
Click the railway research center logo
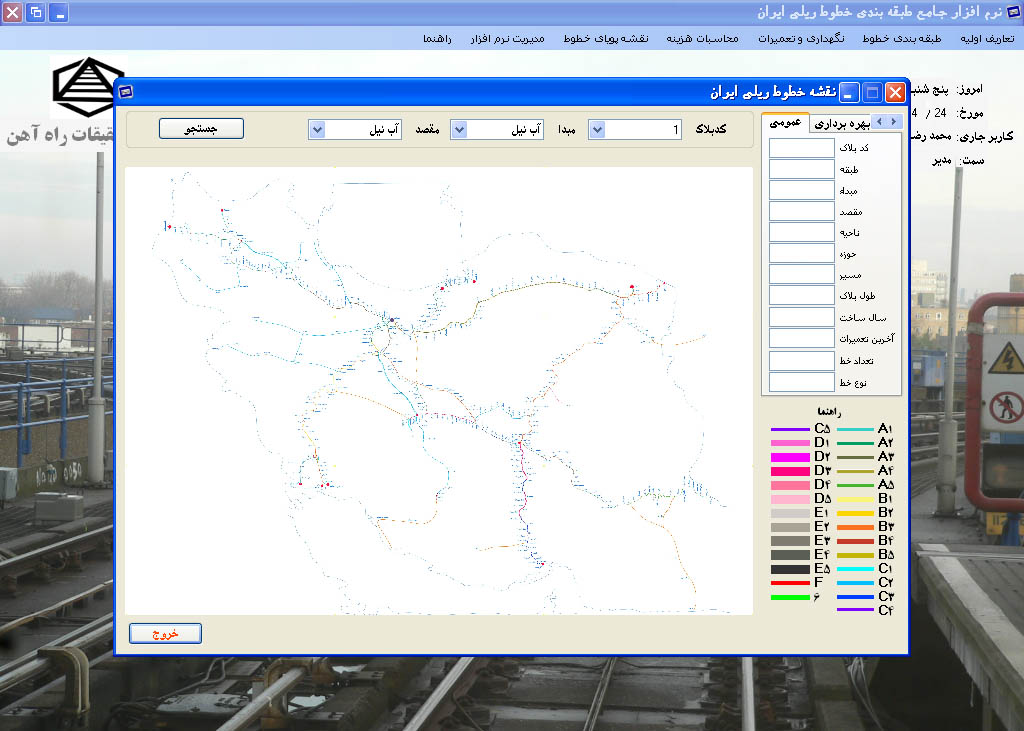(x=87, y=87)
